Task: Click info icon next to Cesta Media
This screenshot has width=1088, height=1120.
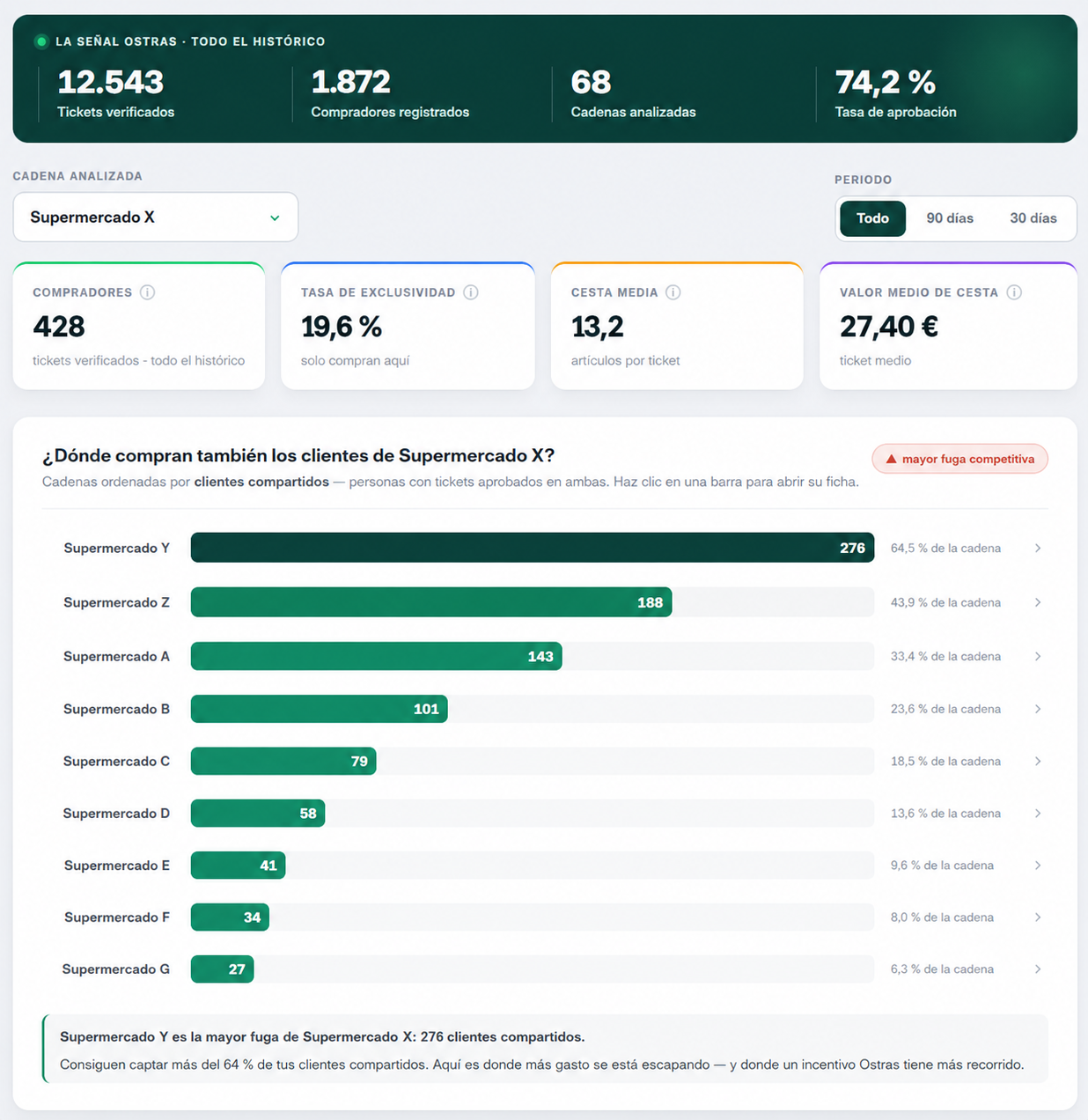Action: click(673, 292)
